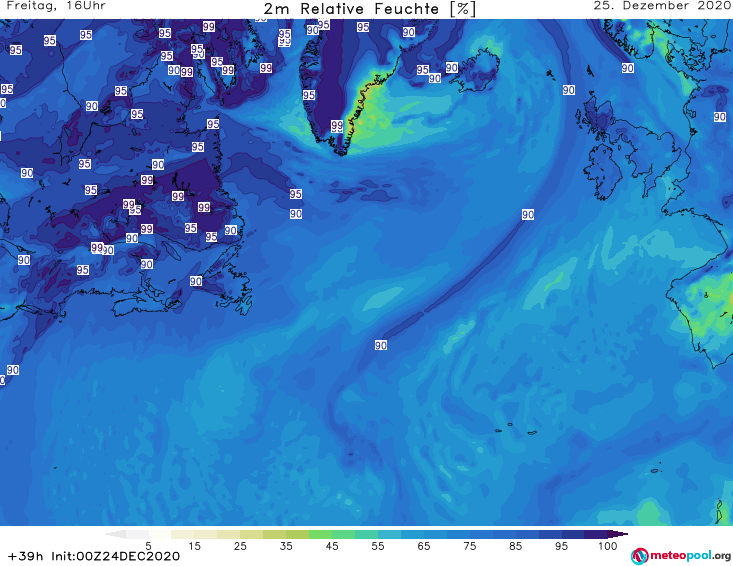Click the Ireland outline on the map
This screenshot has height=566, width=733.
click(604, 171)
